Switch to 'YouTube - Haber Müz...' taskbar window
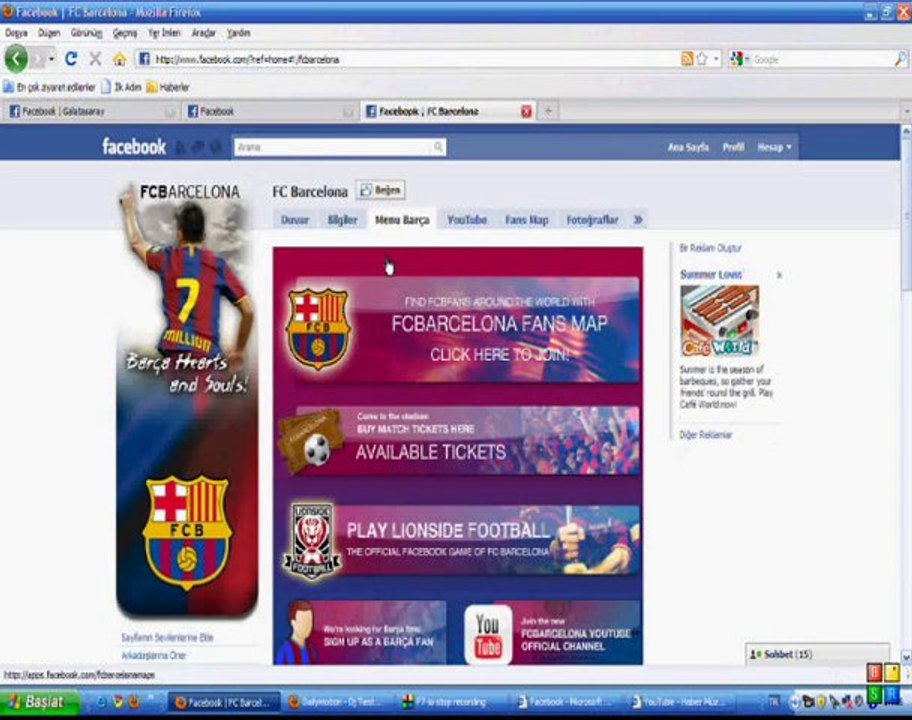This screenshot has height=720, width=912. (x=678, y=702)
